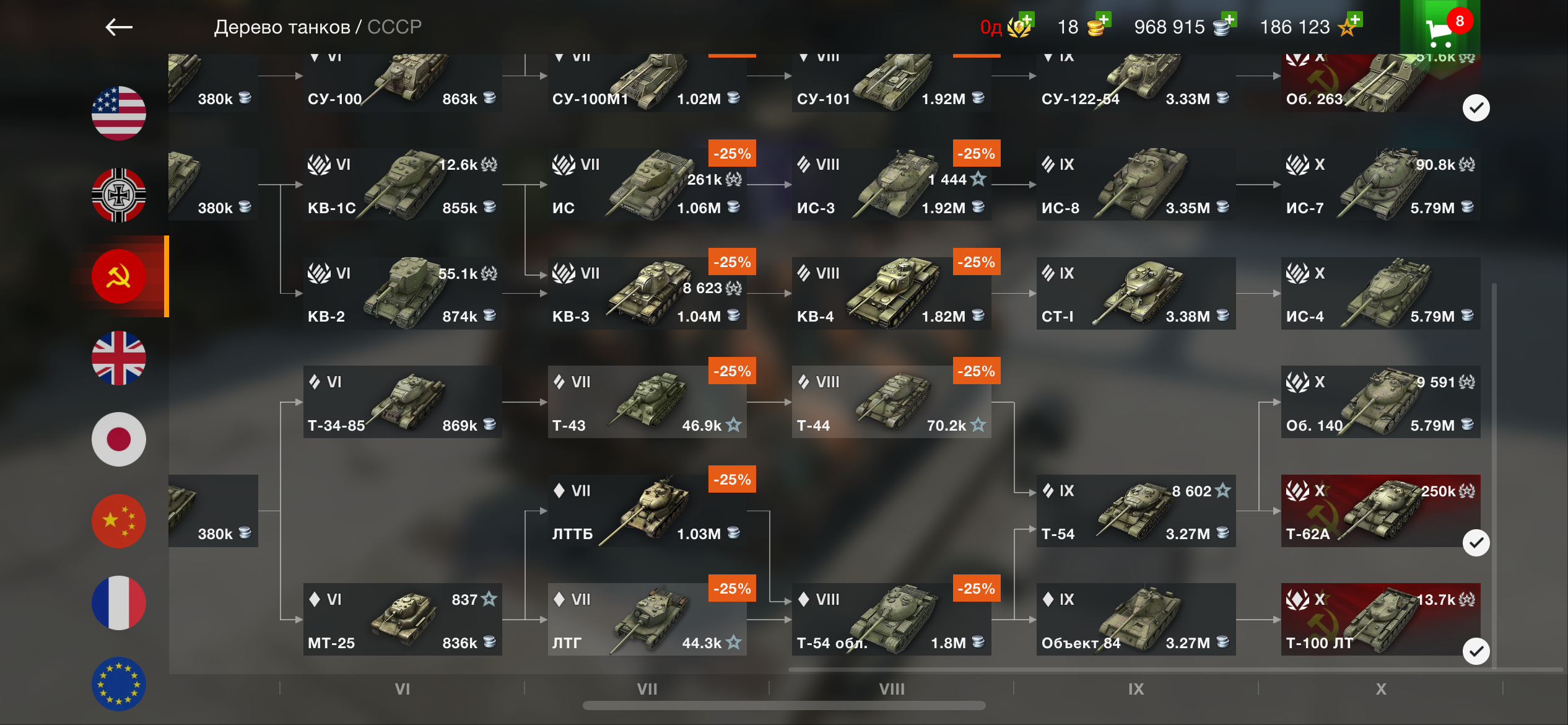Choose the Japan flag nation
Screen dimensions: 1568x725
[119, 439]
